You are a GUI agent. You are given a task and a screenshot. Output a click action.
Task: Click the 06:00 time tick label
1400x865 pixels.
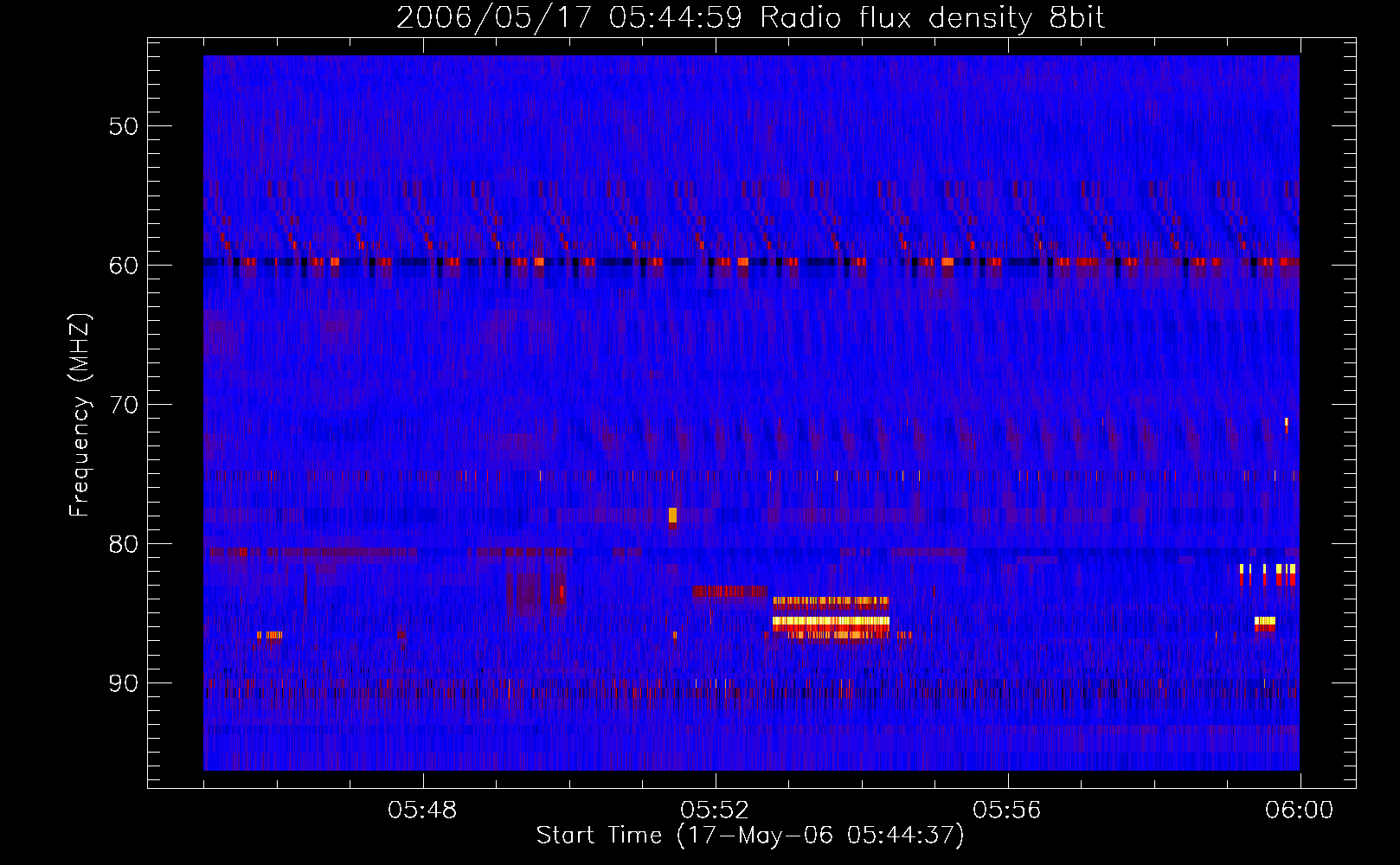1300,811
